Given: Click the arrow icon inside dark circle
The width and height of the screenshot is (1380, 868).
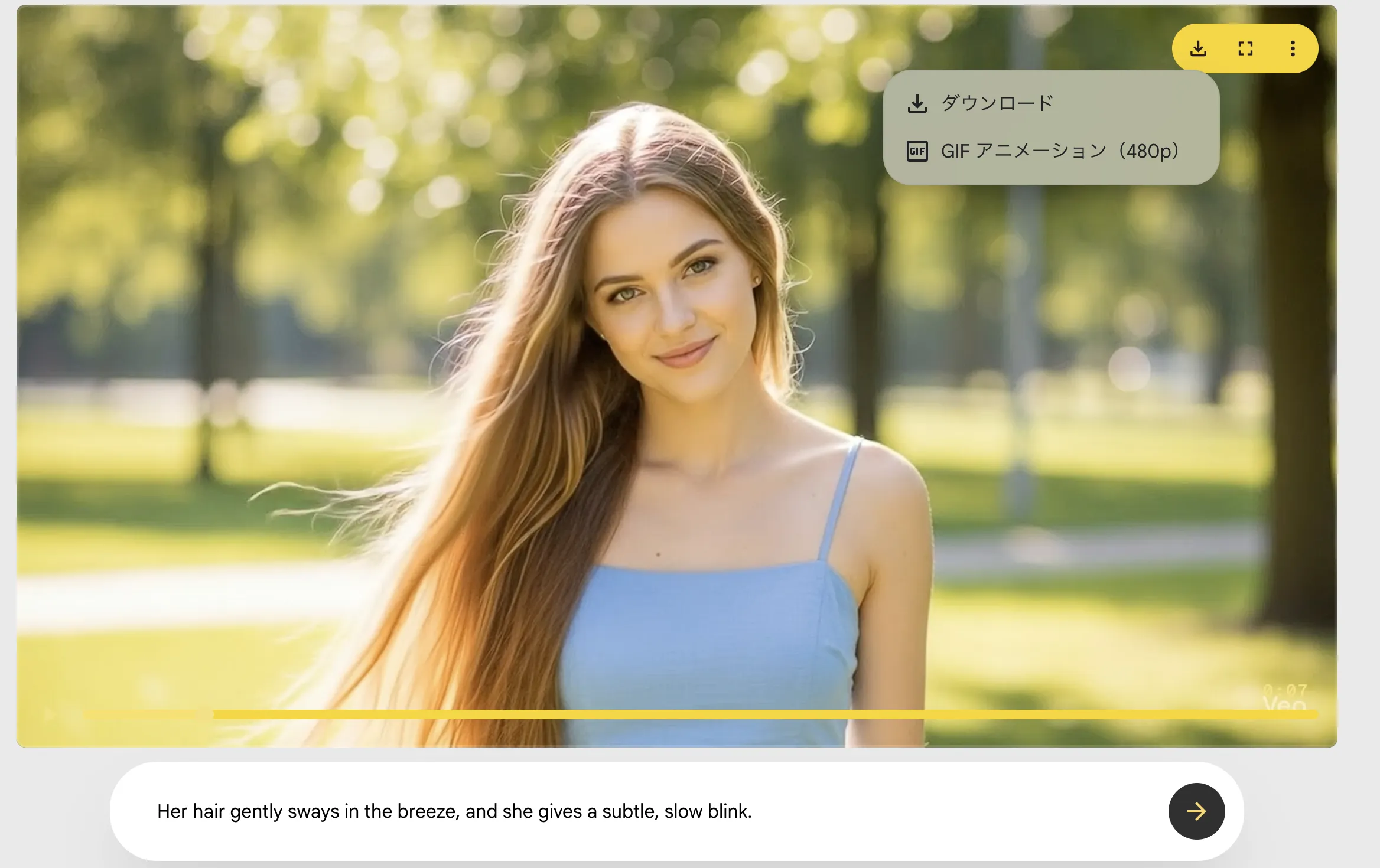Looking at the screenshot, I should 1196,811.
